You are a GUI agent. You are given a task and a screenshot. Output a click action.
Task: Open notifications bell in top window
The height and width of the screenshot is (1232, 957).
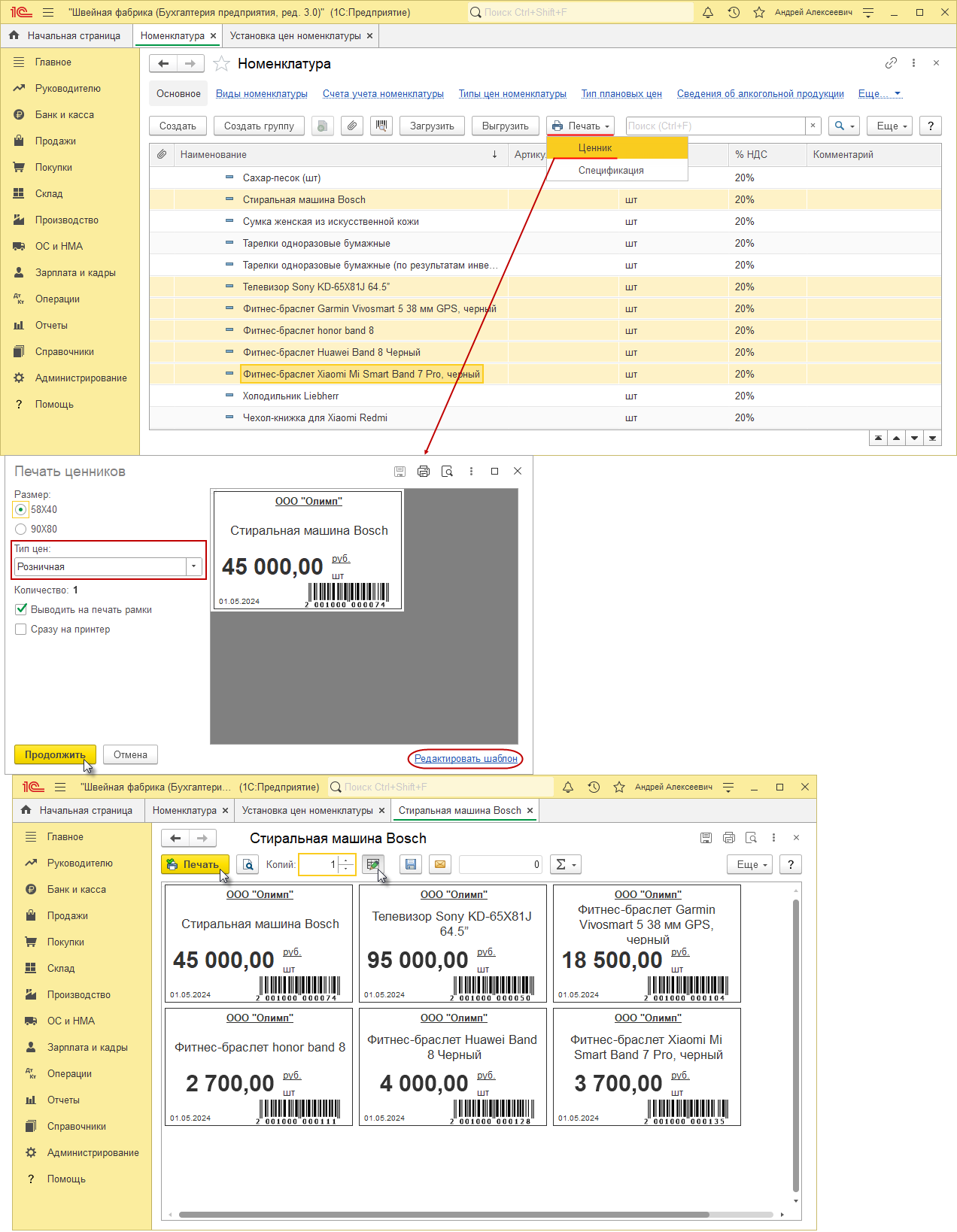pos(708,12)
